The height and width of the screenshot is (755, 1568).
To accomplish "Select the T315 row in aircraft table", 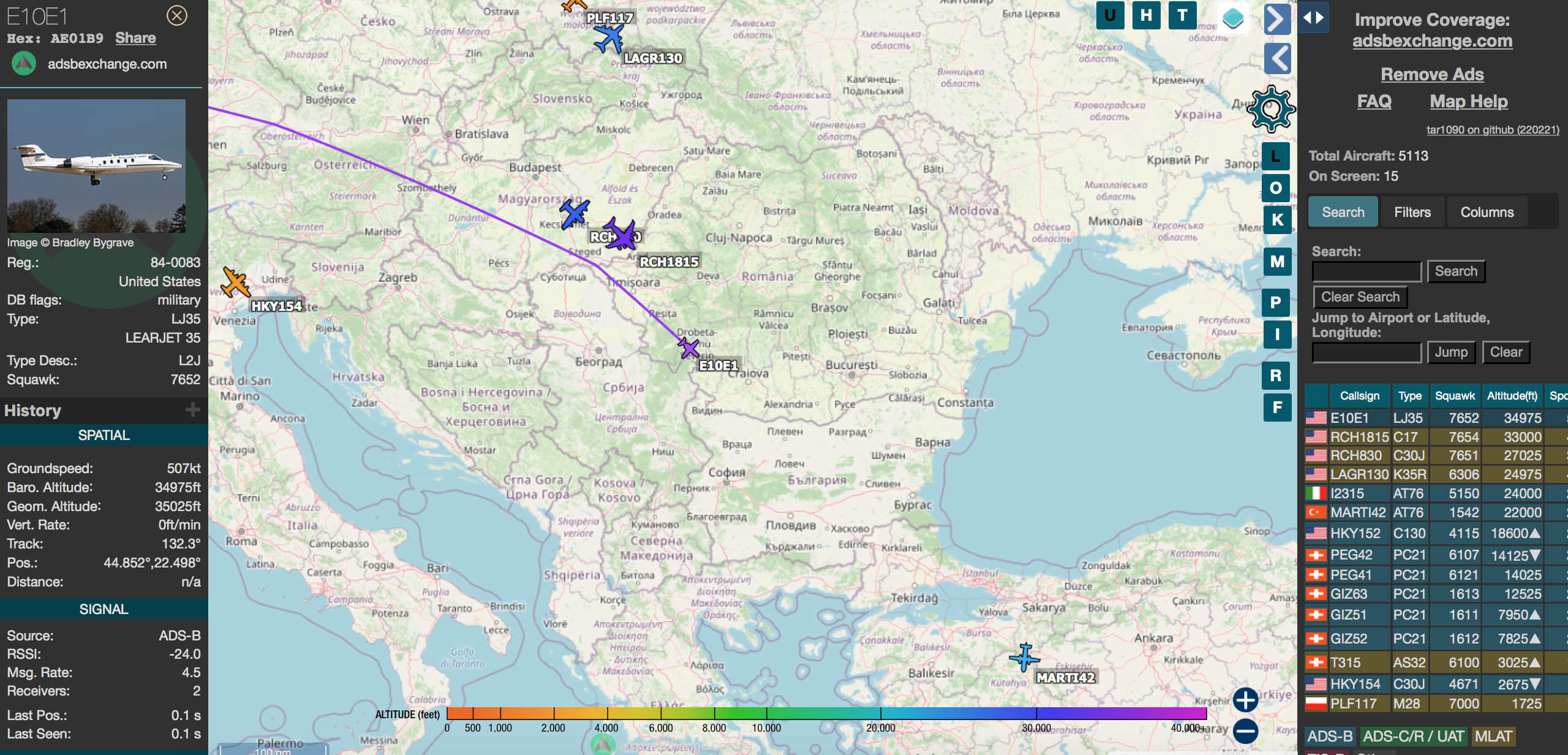I will pos(1436,662).
